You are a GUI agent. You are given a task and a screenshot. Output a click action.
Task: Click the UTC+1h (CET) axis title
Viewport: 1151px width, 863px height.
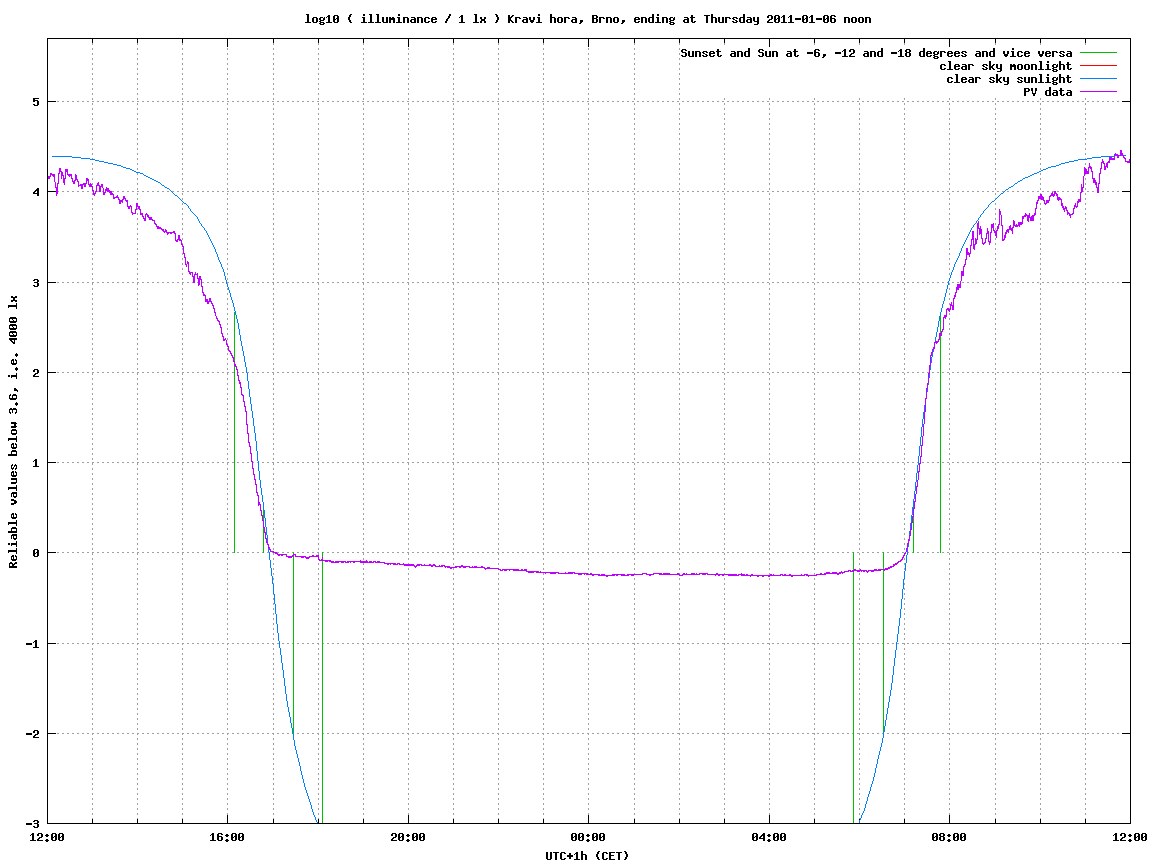(x=587, y=856)
